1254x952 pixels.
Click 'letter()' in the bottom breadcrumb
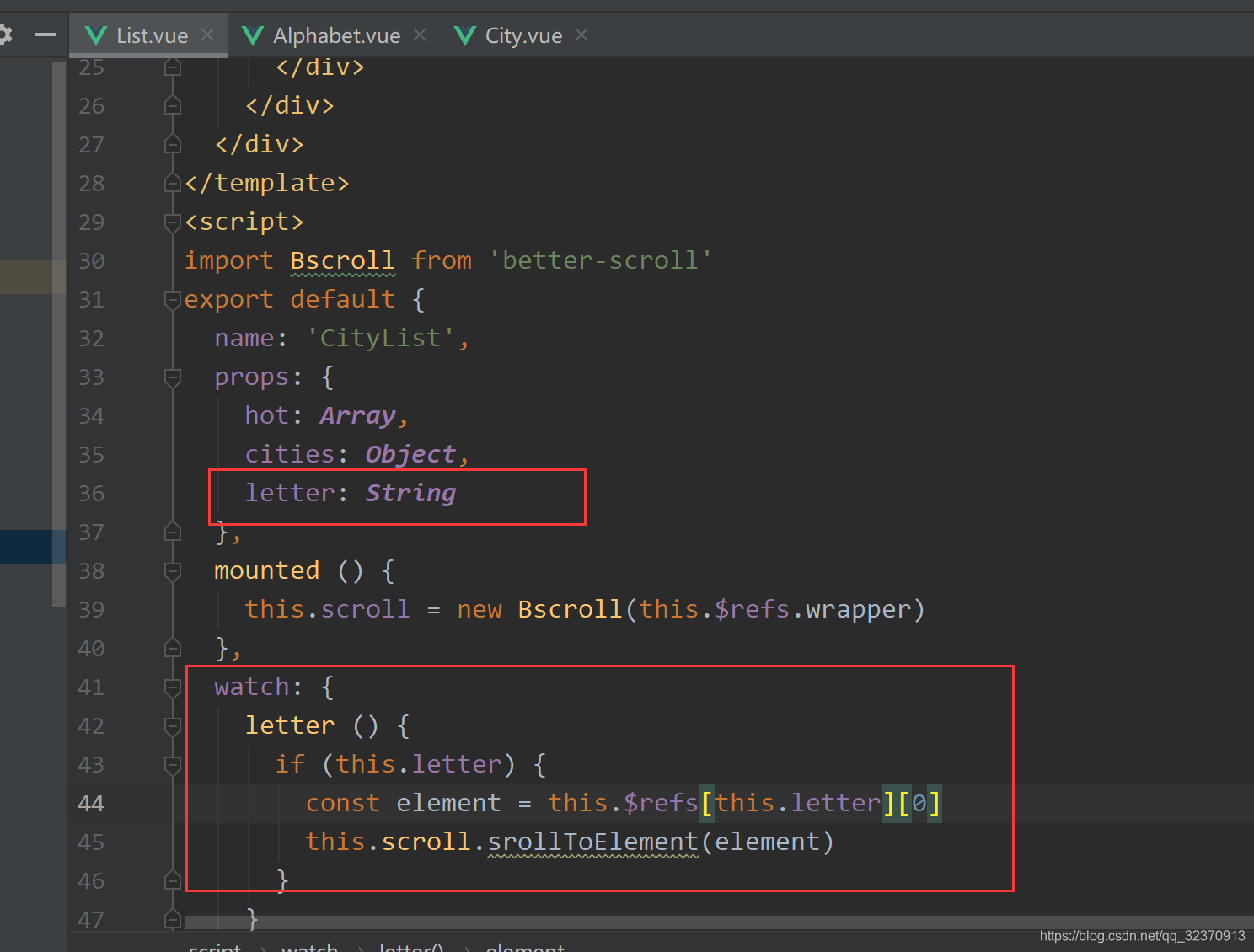click(411, 947)
